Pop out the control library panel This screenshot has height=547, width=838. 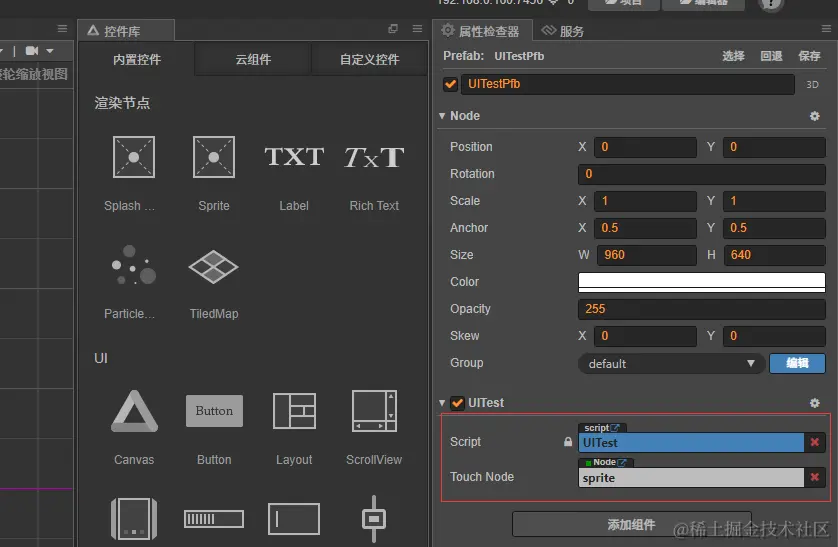pos(393,29)
